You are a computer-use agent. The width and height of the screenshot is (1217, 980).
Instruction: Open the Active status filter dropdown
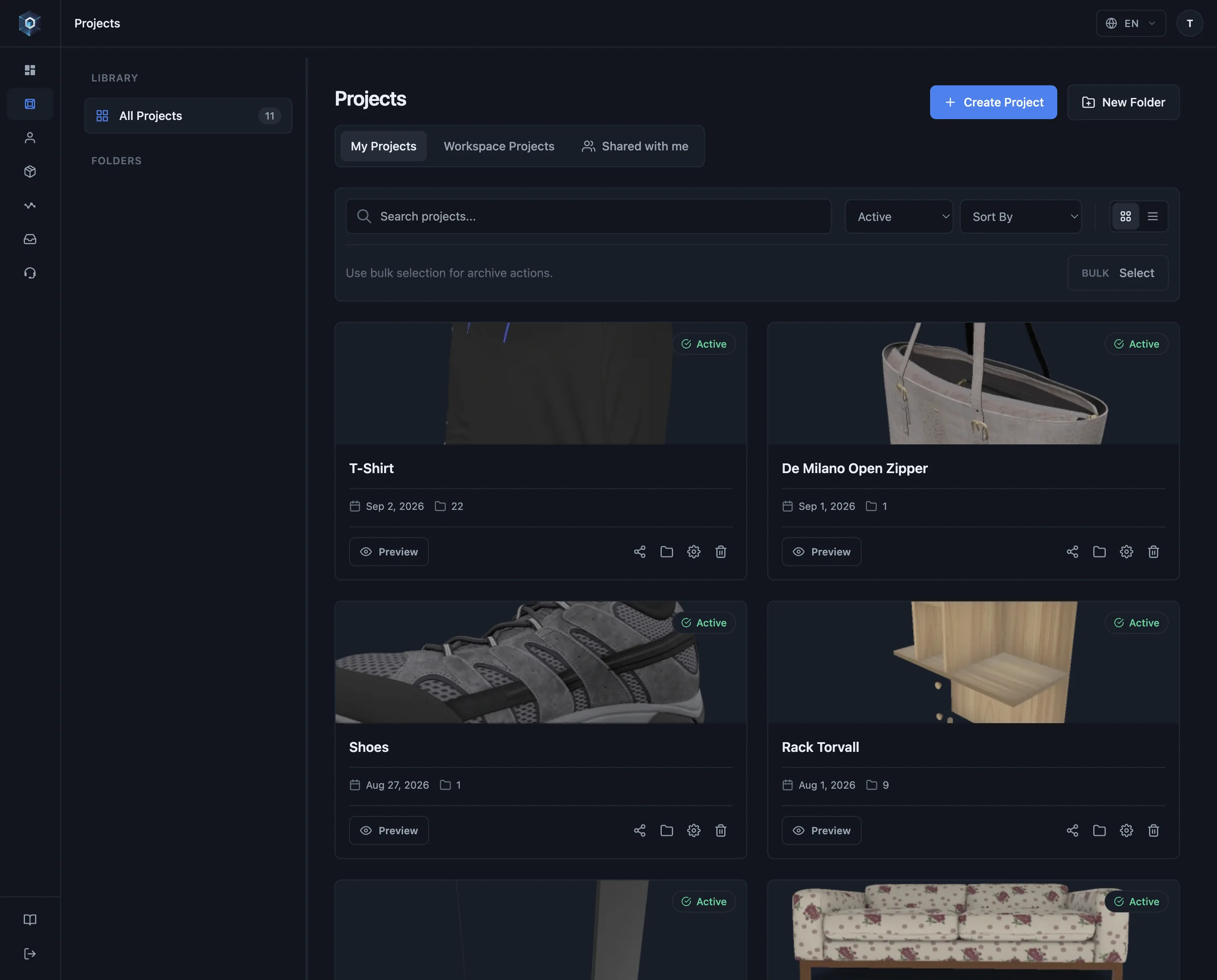tap(898, 217)
